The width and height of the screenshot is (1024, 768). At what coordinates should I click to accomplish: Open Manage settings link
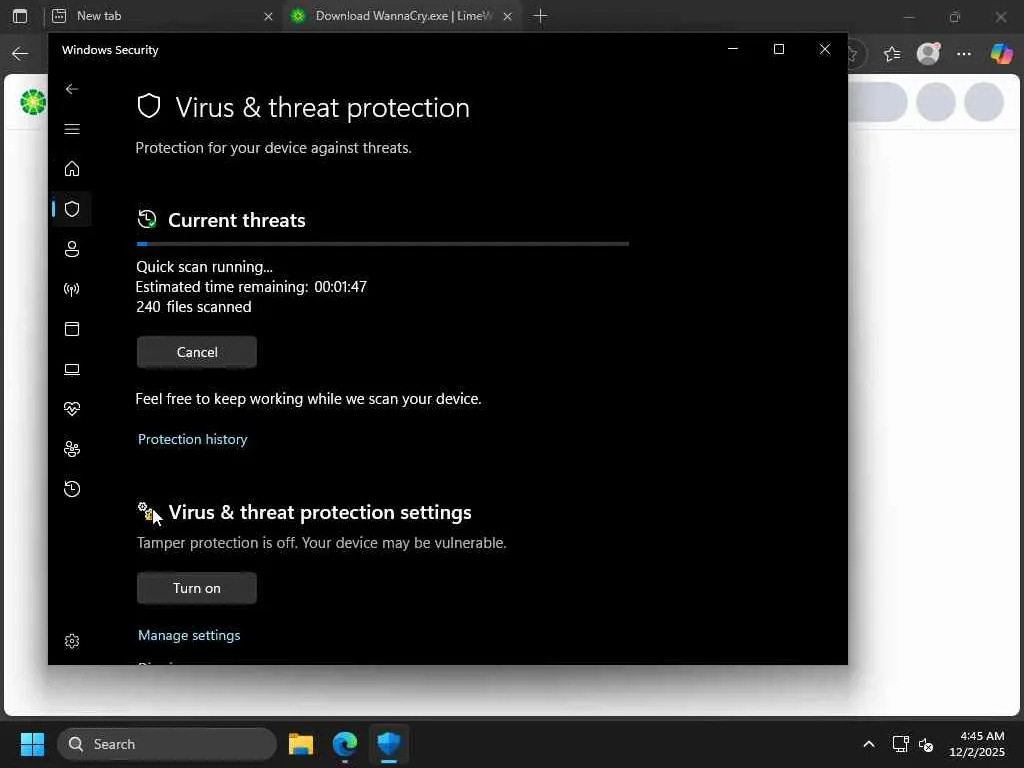click(189, 635)
